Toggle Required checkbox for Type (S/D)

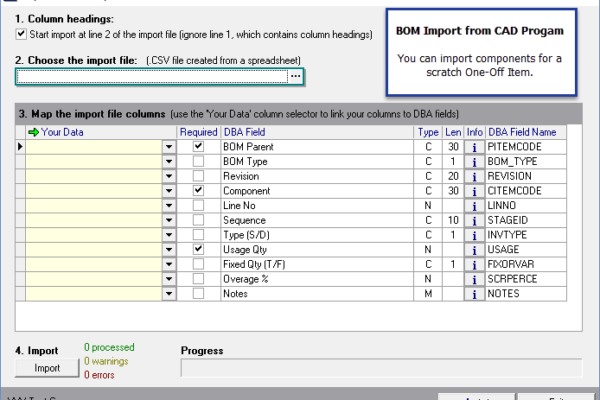click(198, 235)
